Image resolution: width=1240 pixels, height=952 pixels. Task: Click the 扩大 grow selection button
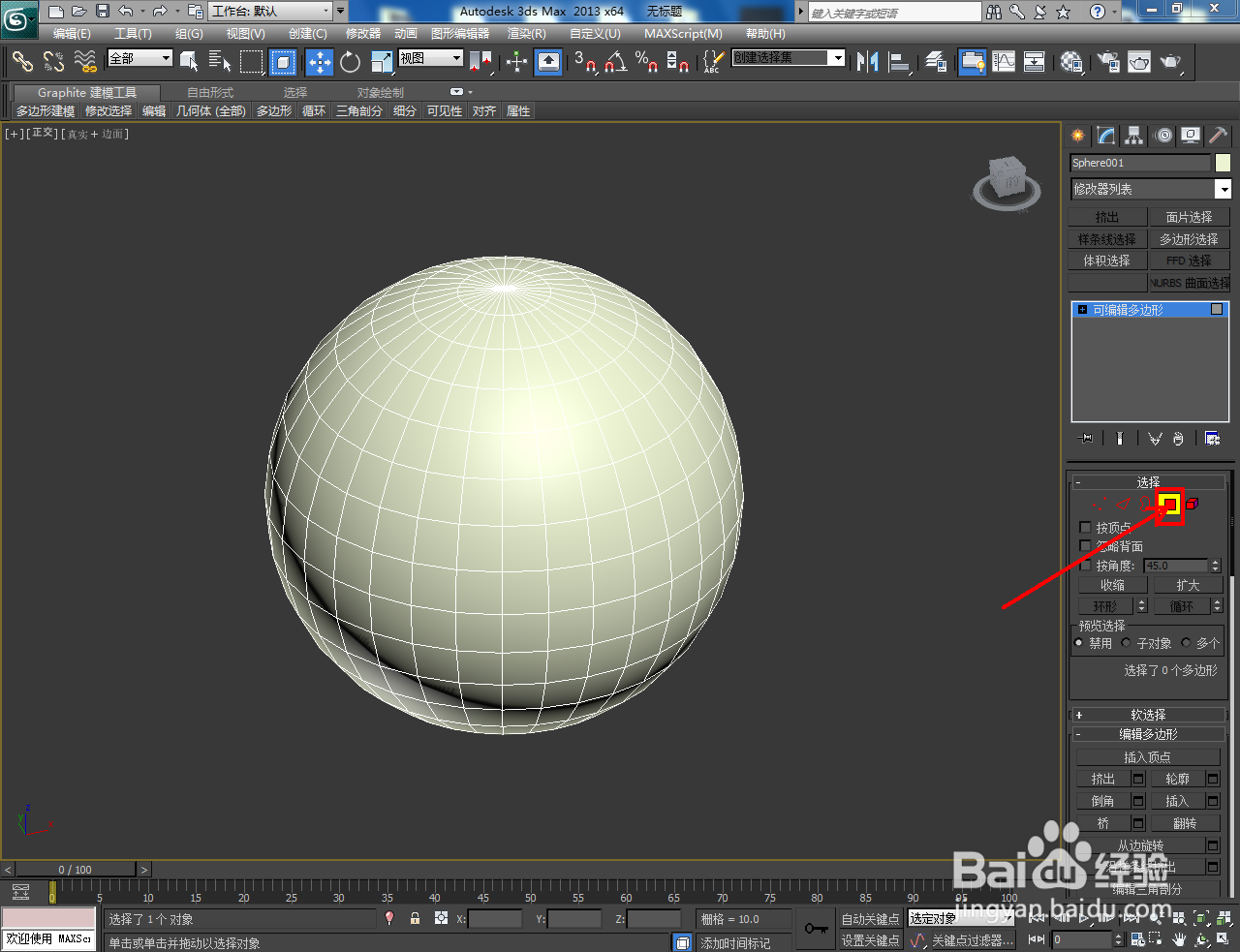coord(1188,584)
